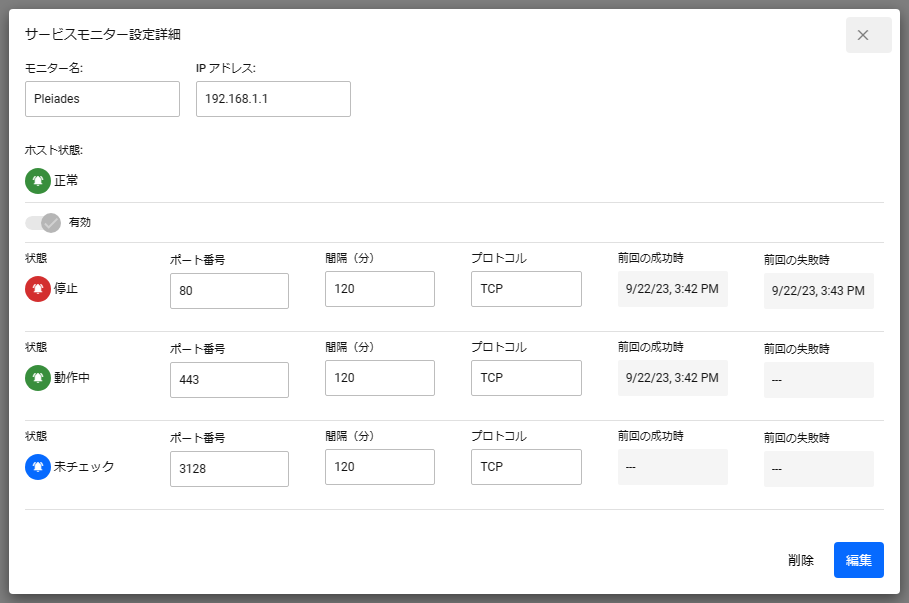Click last failure time 9/22/23, 3:43 PM
Viewport: 909px width, 603px height.
(x=818, y=291)
